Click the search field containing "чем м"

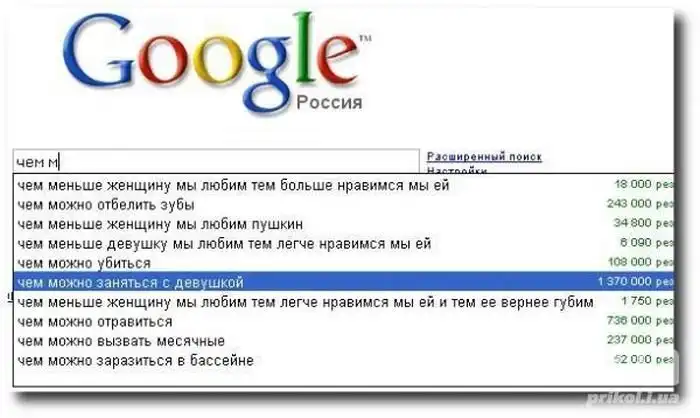click(x=215, y=159)
